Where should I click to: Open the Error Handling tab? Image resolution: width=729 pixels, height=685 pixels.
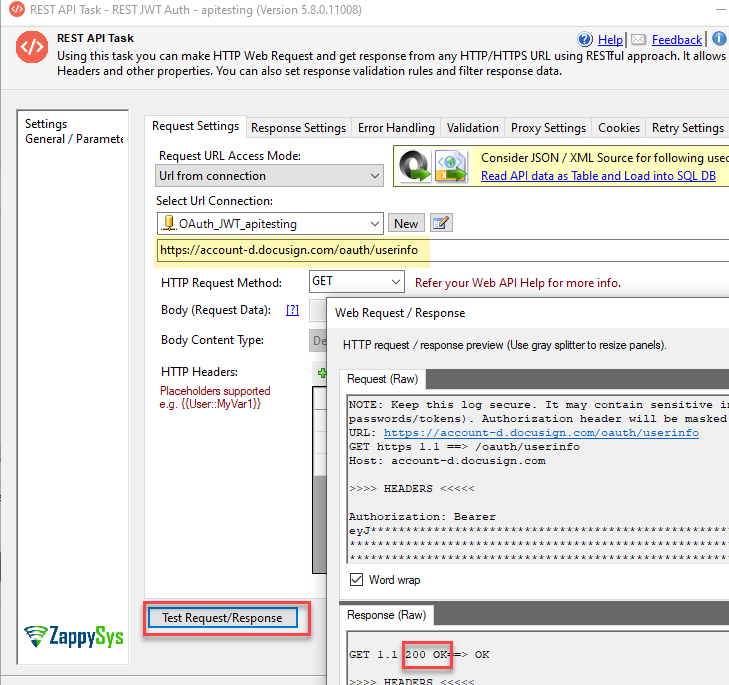pos(396,128)
